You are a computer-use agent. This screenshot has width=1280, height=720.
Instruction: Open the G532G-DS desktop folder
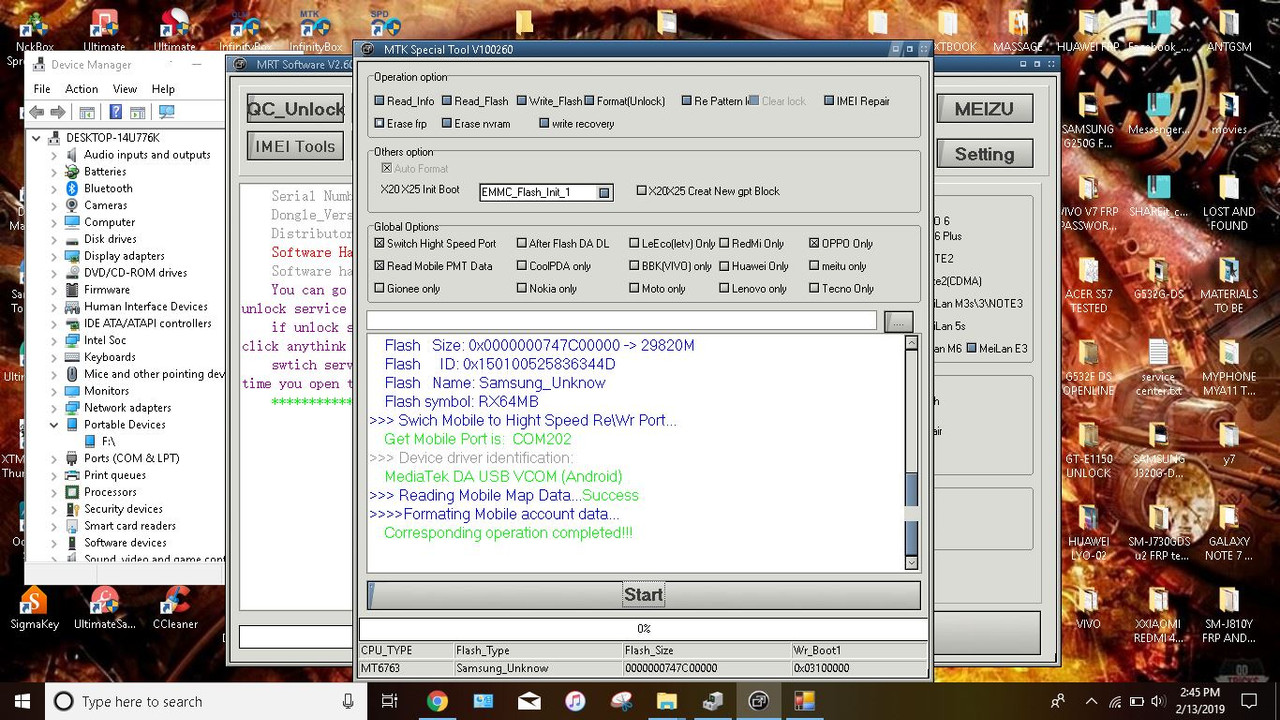pos(1158,279)
